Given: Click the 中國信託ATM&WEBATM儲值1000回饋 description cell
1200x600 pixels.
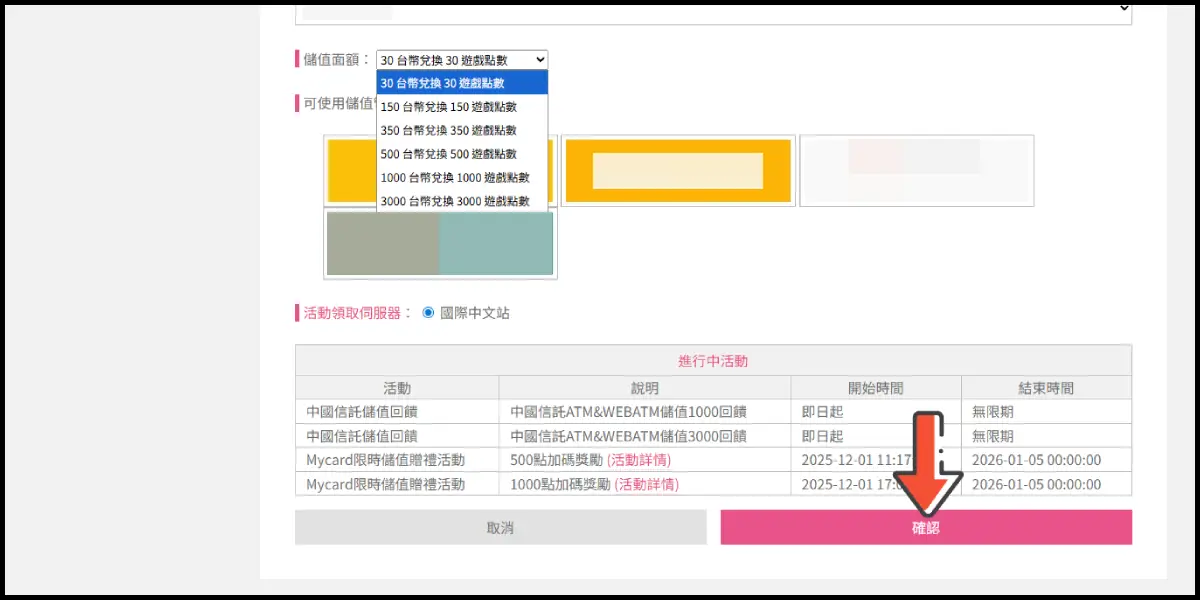Looking at the screenshot, I should pos(629,412).
